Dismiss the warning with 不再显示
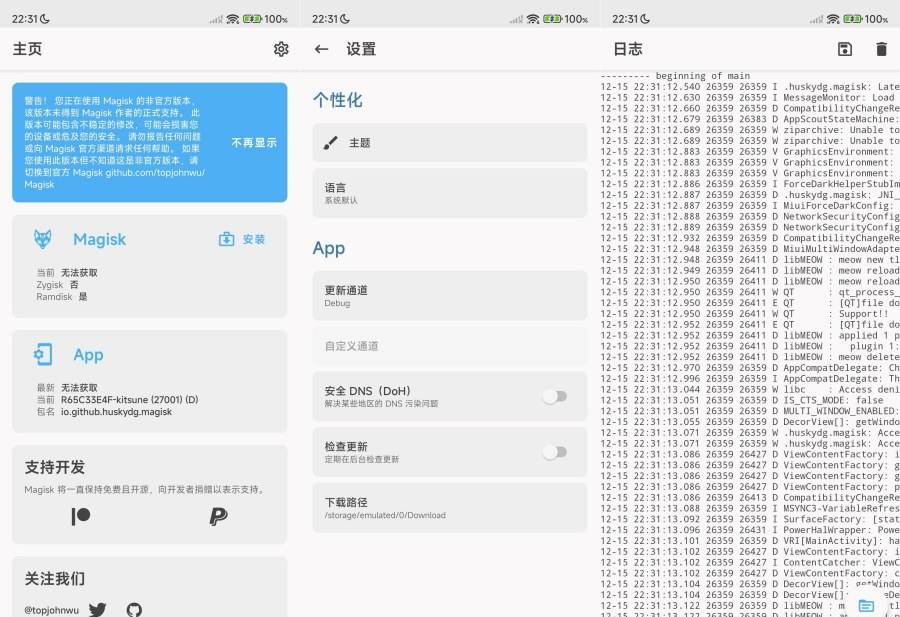The height and width of the screenshot is (617, 900). (254, 143)
